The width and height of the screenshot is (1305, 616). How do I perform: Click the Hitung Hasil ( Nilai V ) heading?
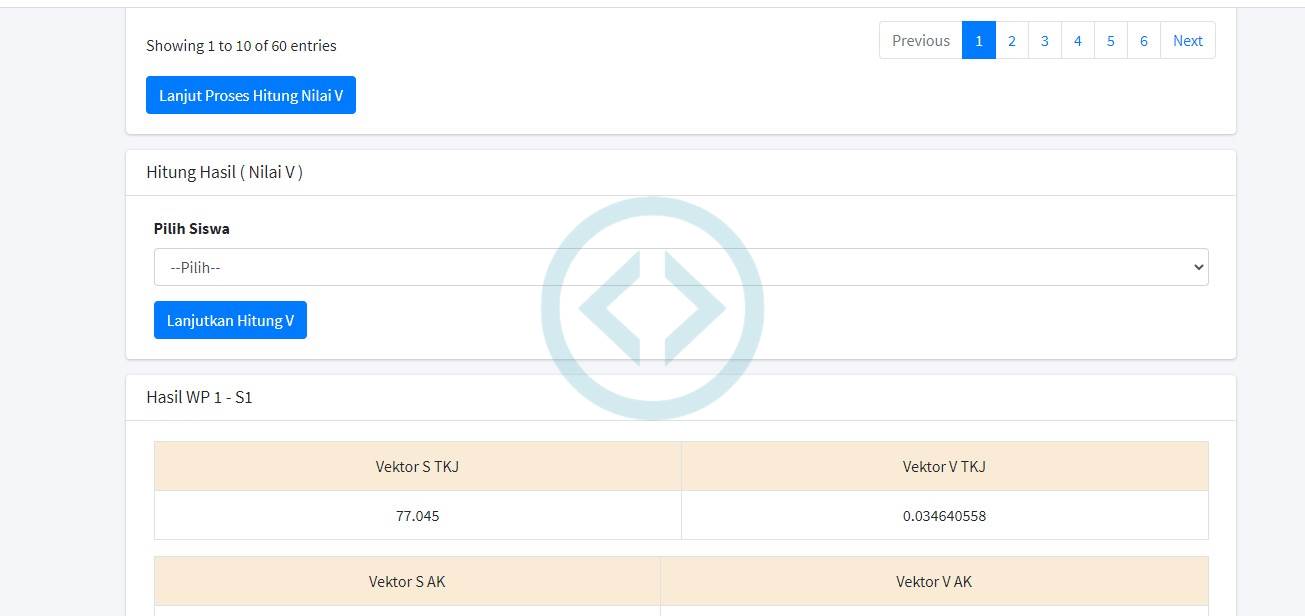[x=224, y=172]
